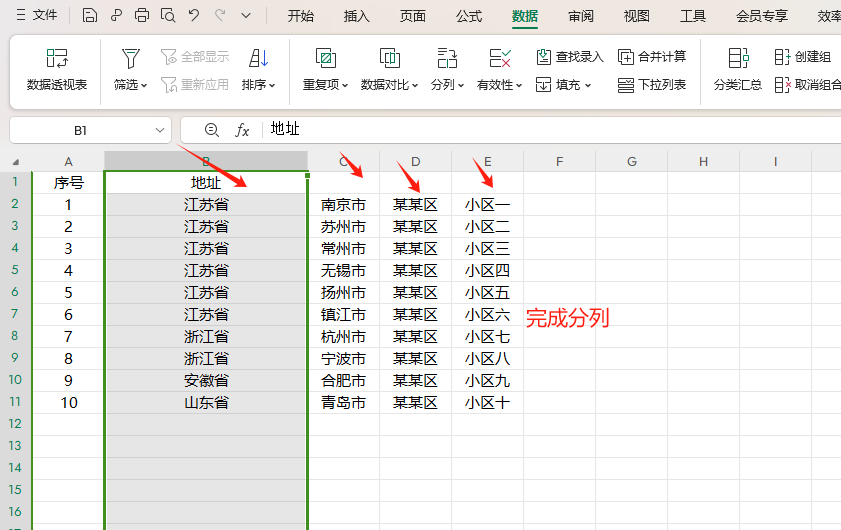Image resolution: width=841 pixels, height=530 pixels.
Task: Select cell containing 无锡市
Action: [343, 271]
